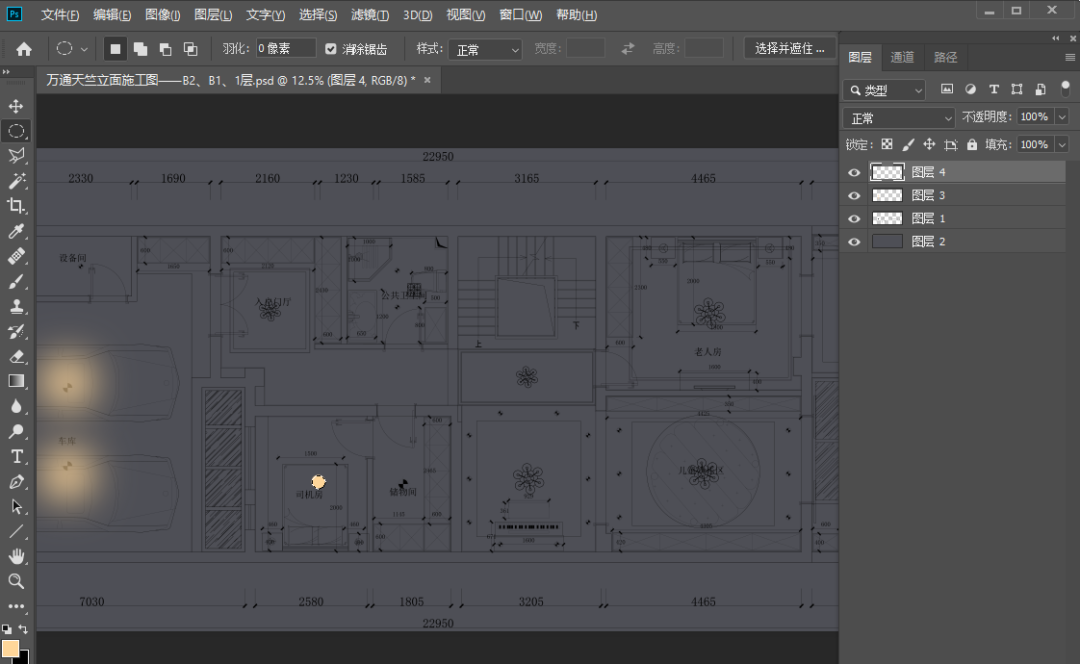Toggle shape layer filter
Screen dimensions: 1080x664
click(1017, 90)
